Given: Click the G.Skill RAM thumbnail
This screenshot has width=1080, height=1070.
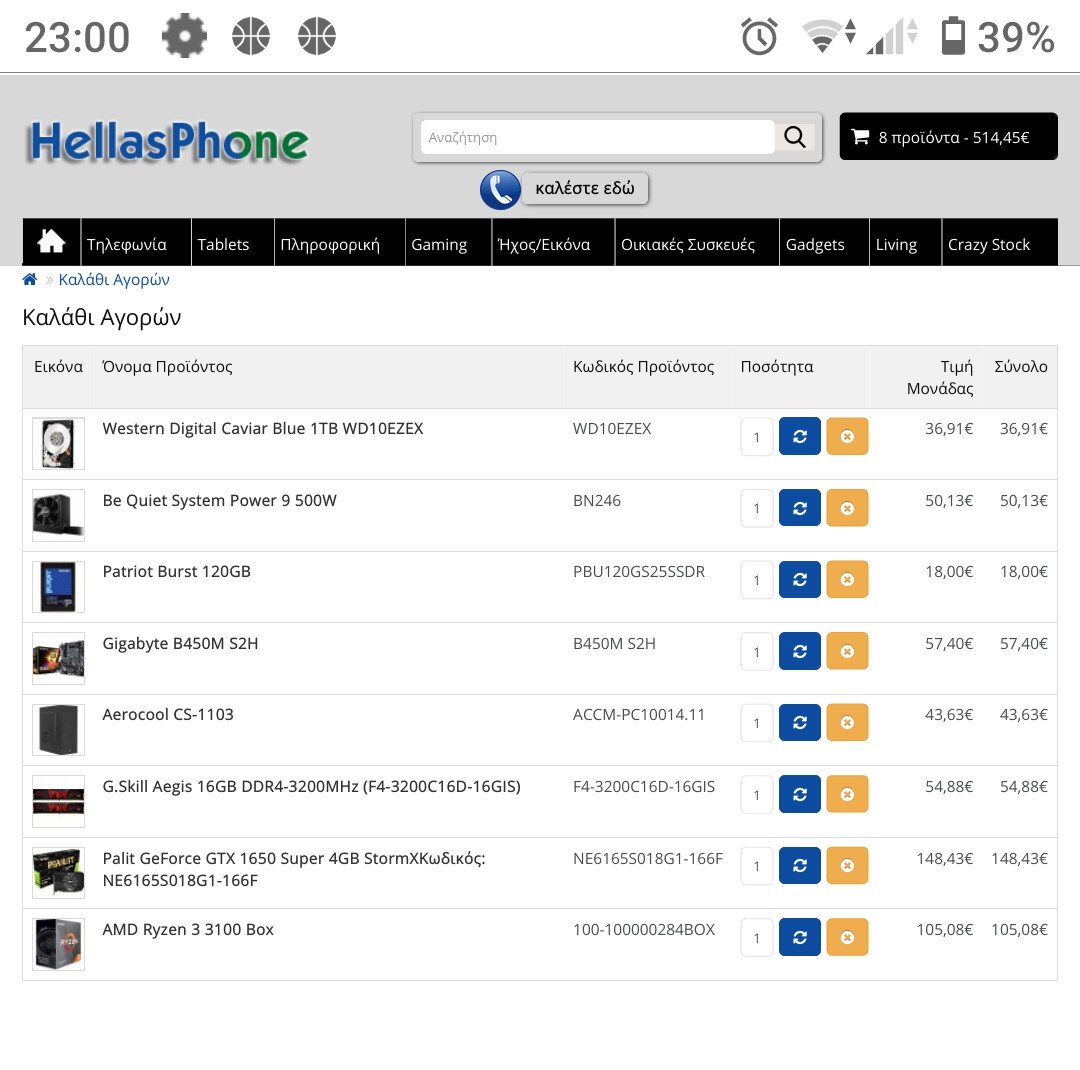Looking at the screenshot, I should (x=59, y=802).
